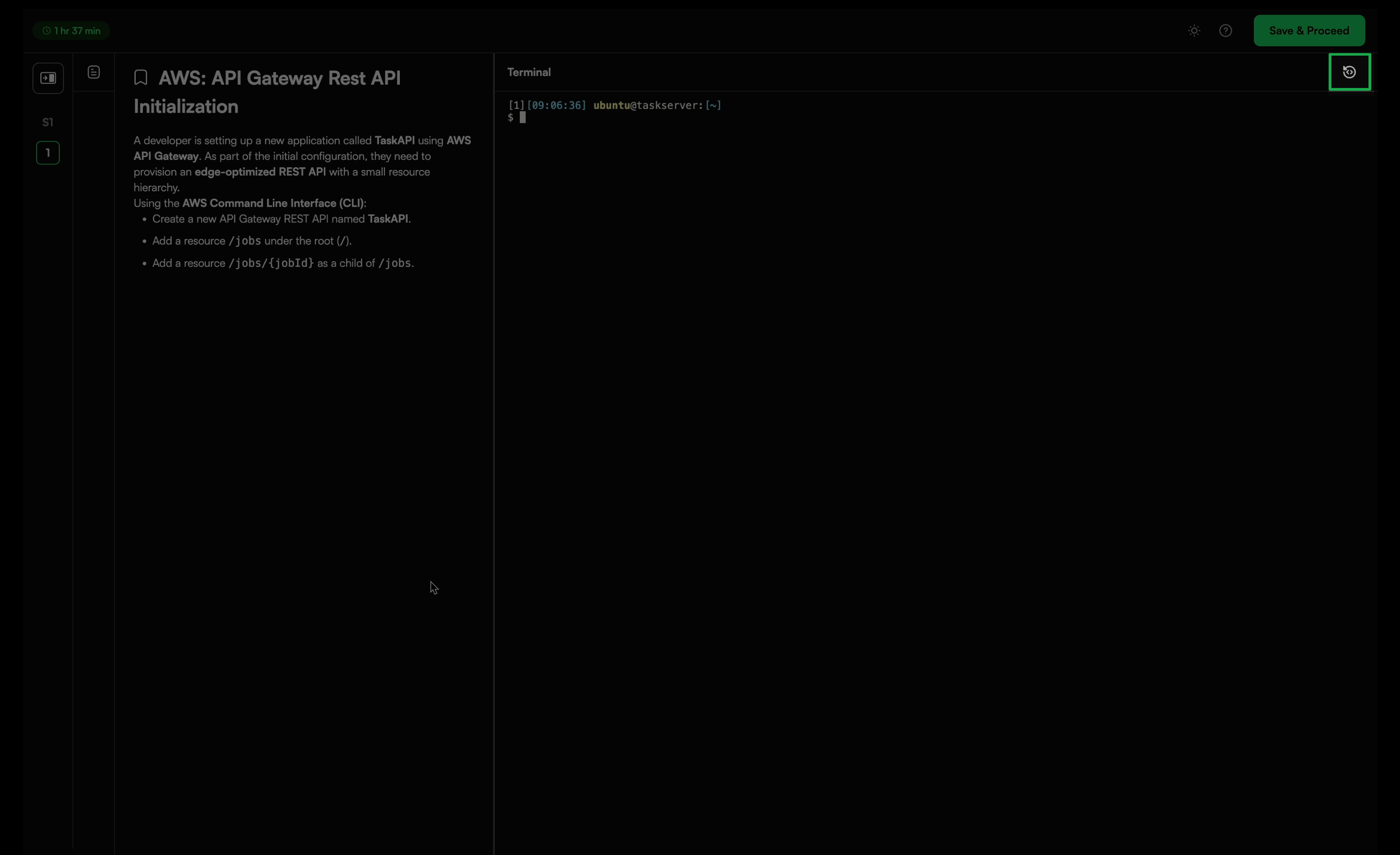Collapse the sidebar panel icon
The height and width of the screenshot is (855, 1400).
[x=48, y=78]
